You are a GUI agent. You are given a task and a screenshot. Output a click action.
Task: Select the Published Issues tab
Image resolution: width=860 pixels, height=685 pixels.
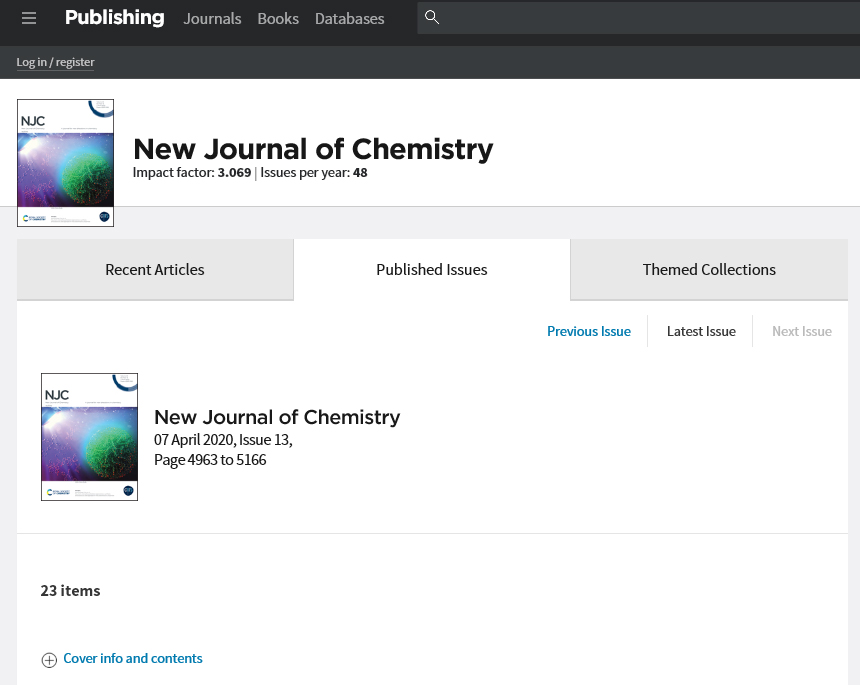point(432,269)
